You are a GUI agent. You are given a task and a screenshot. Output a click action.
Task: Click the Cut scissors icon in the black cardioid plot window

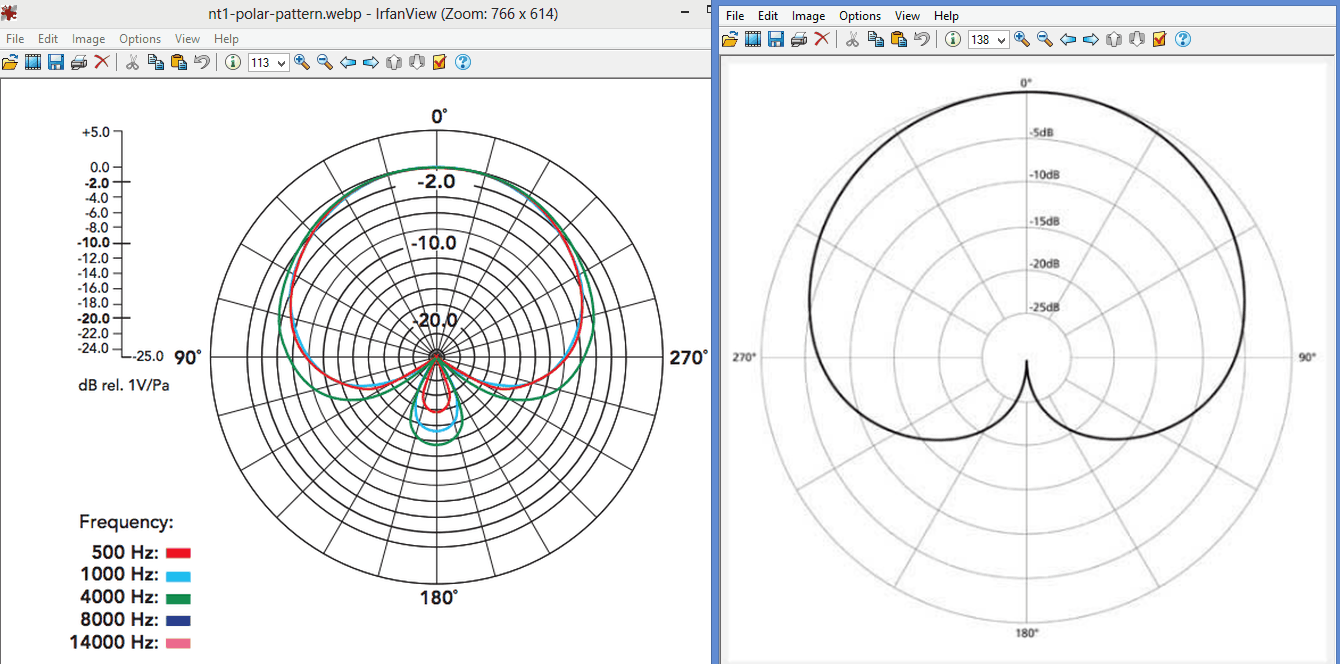852,39
